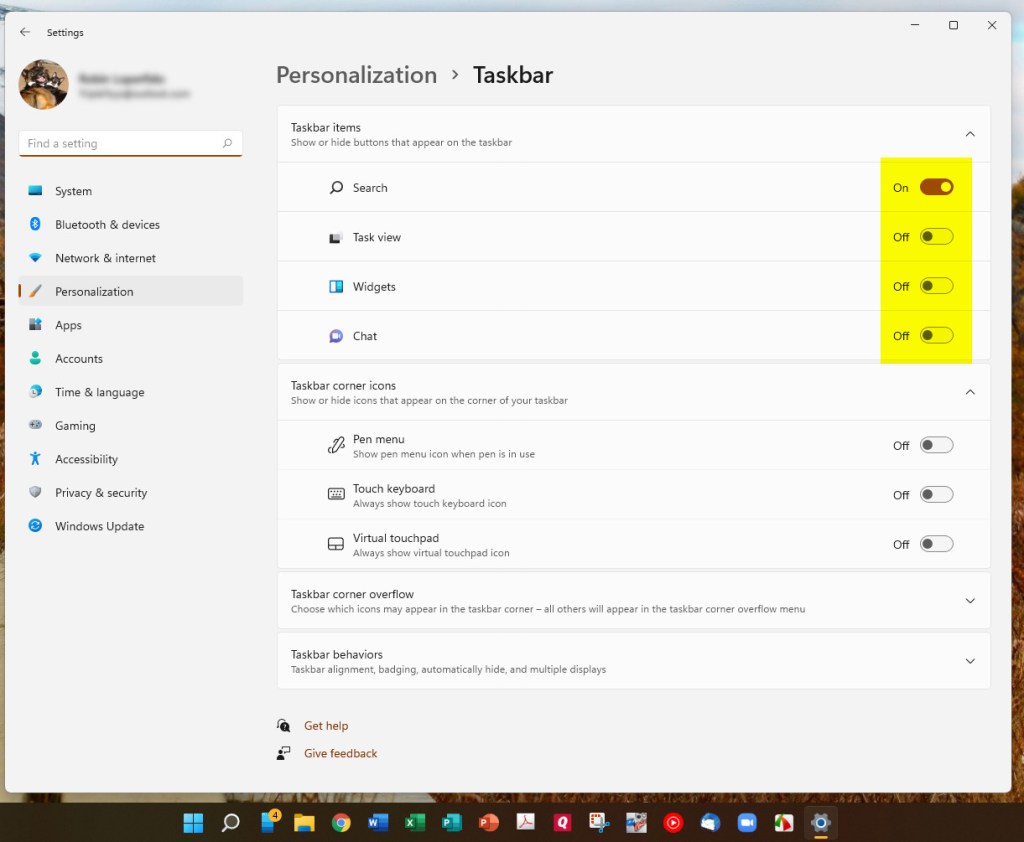Click the Task view icon in the list

tap(336, 238)
